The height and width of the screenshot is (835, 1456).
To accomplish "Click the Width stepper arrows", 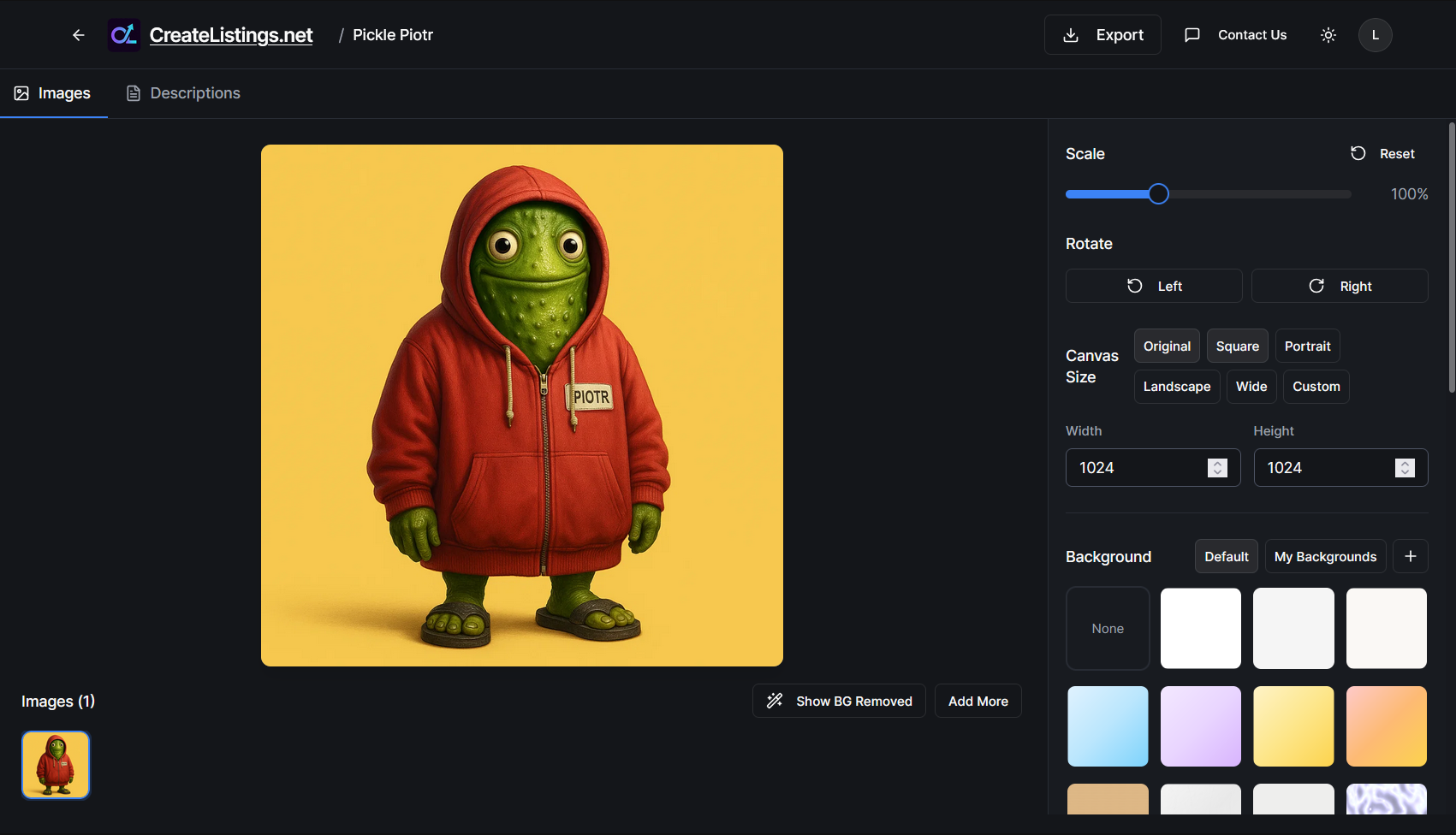I will click(x=1216, y=467).
